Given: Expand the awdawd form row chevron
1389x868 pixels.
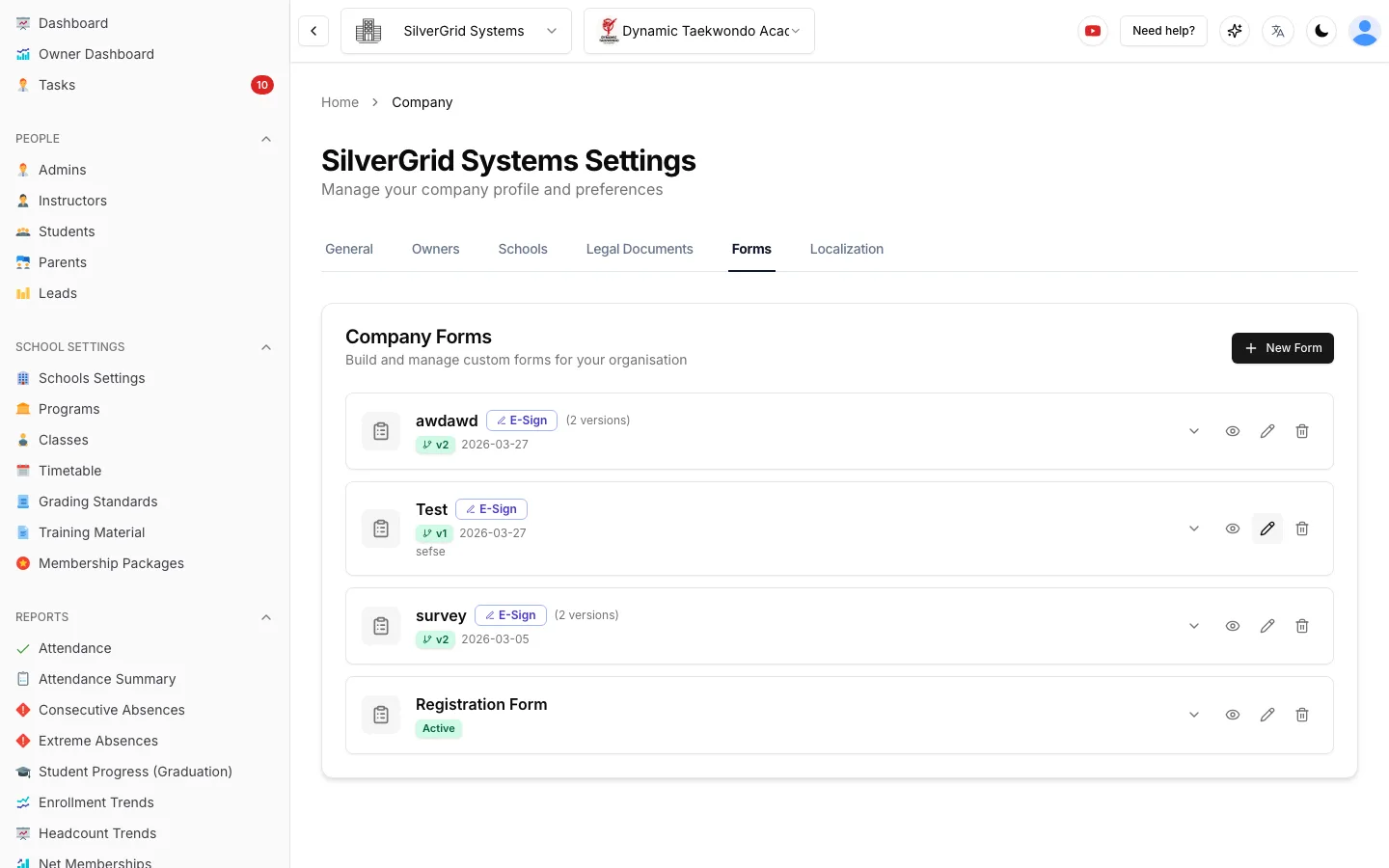Looking at the screenshot, I should tap(1194, 431).
